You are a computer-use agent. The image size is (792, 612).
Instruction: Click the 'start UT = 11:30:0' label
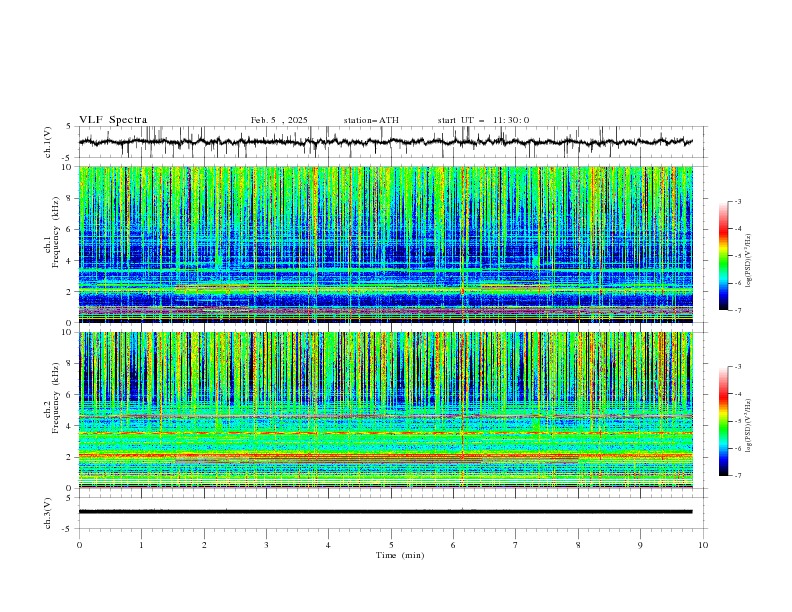tap(483, 120)
